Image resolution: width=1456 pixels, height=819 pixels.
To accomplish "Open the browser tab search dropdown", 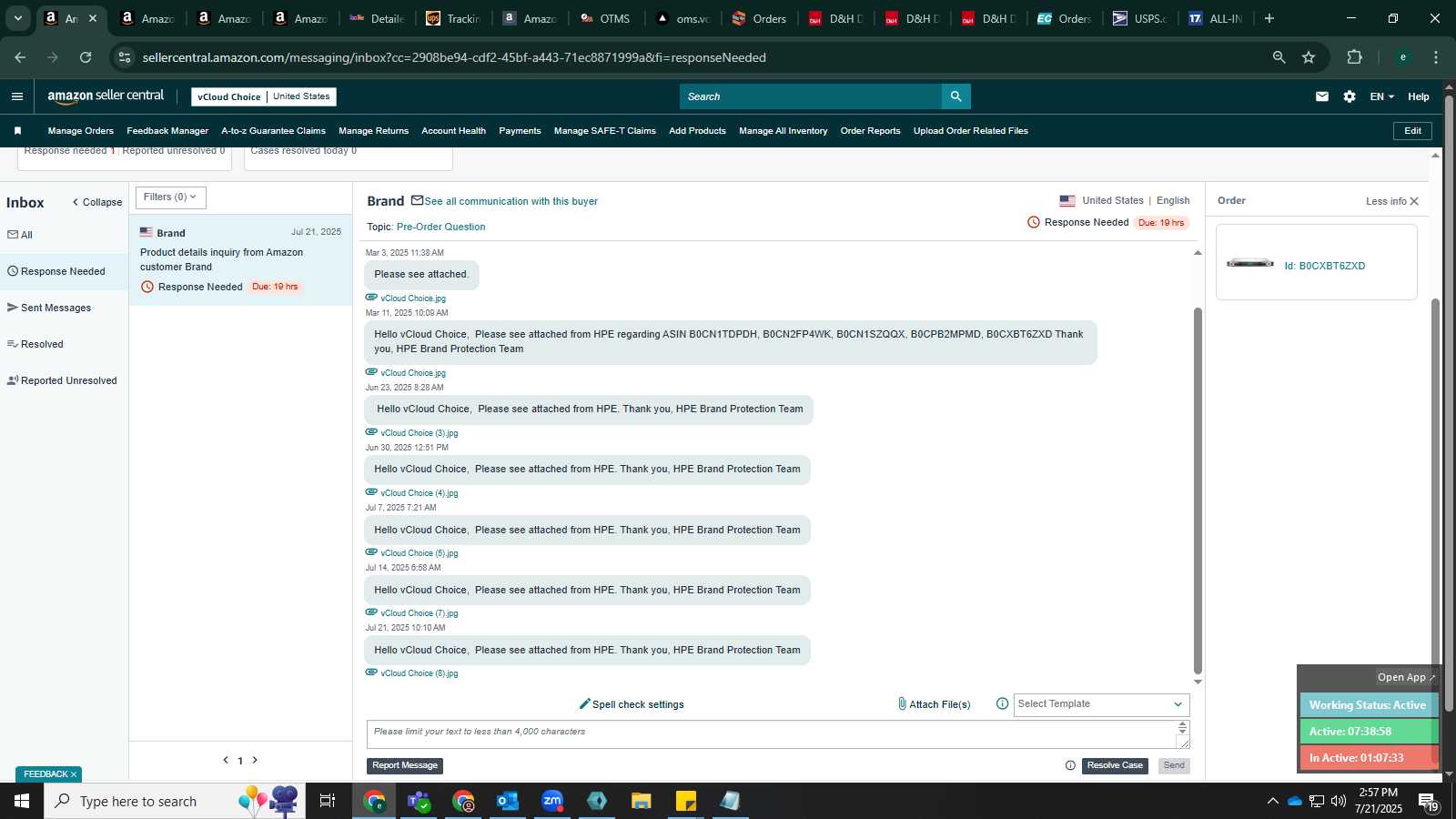I will (17, 18).
